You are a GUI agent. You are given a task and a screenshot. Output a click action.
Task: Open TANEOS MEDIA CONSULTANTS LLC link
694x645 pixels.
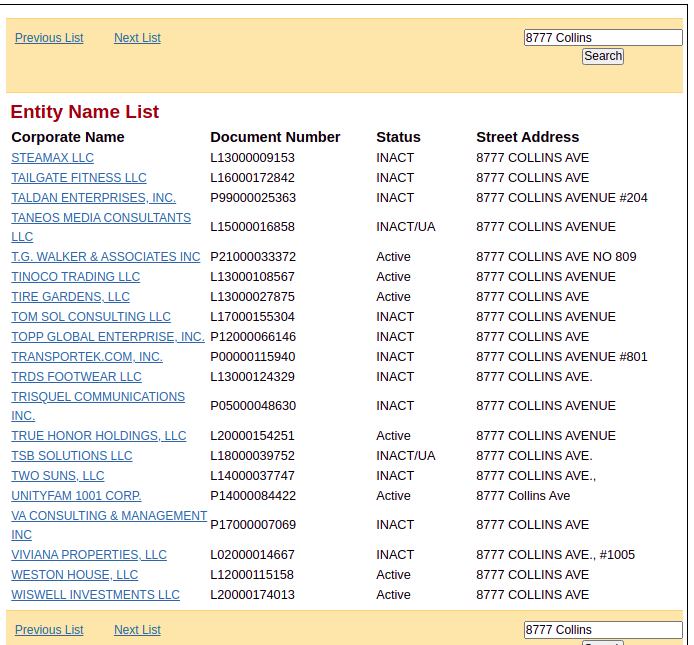coord(101,227)
